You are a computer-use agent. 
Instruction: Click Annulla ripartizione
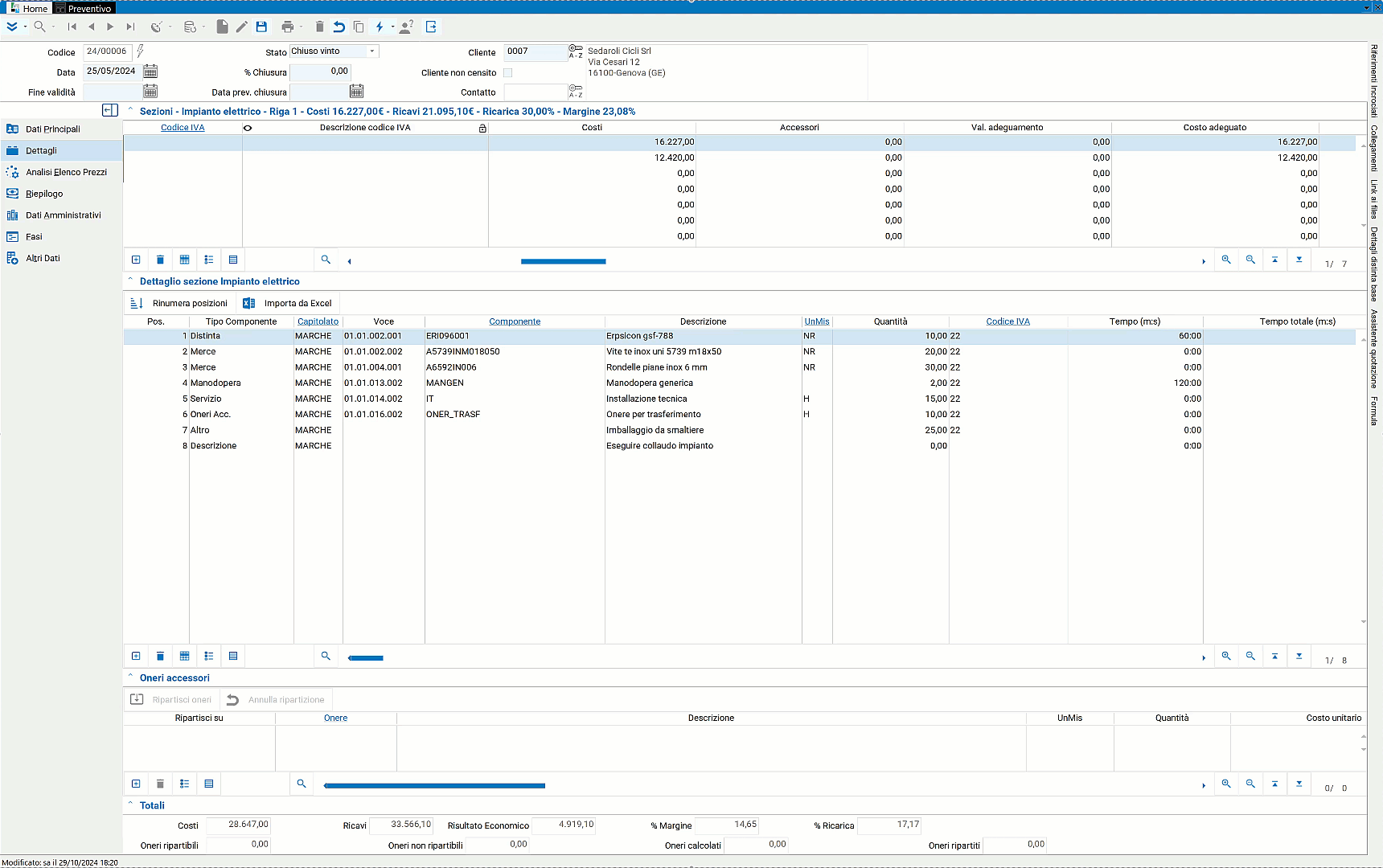tap(277, 699)
